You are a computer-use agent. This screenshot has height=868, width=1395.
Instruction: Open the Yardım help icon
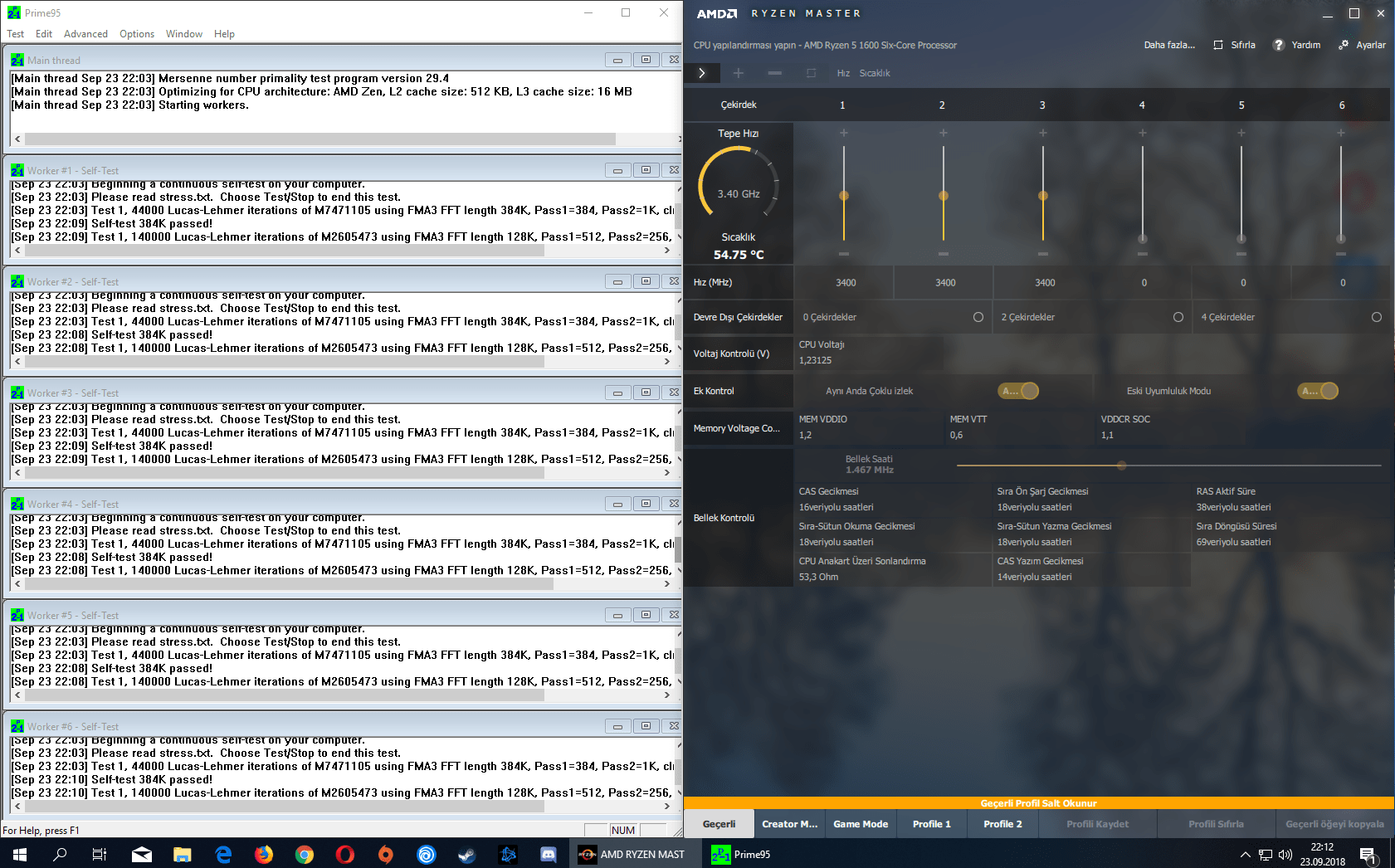tap(1279, 45)
